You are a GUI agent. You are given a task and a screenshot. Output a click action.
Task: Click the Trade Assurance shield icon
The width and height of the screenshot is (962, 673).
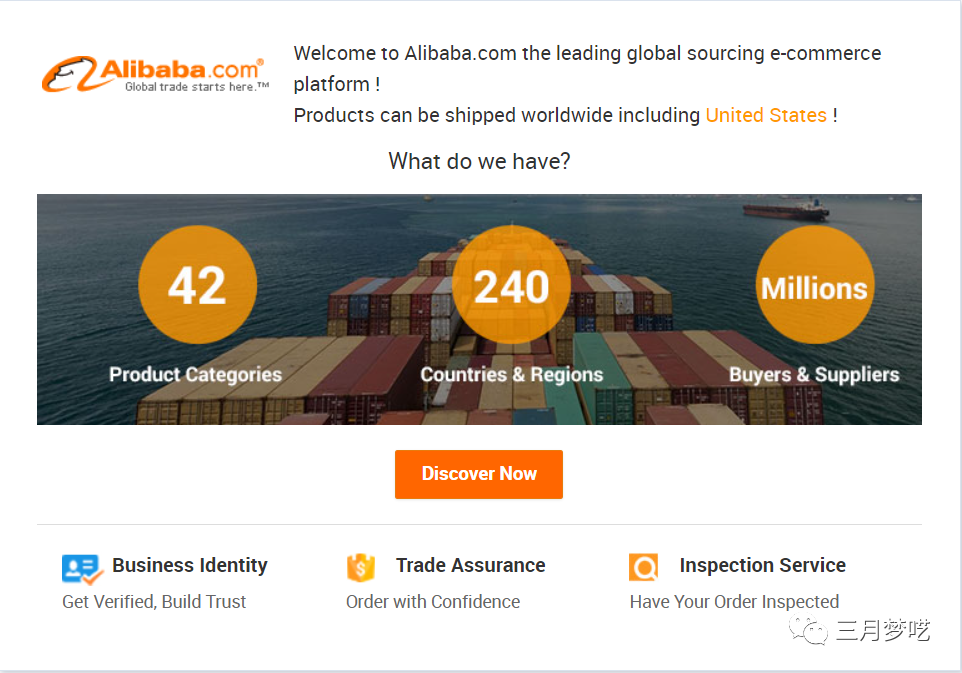[x=361, y=567]
